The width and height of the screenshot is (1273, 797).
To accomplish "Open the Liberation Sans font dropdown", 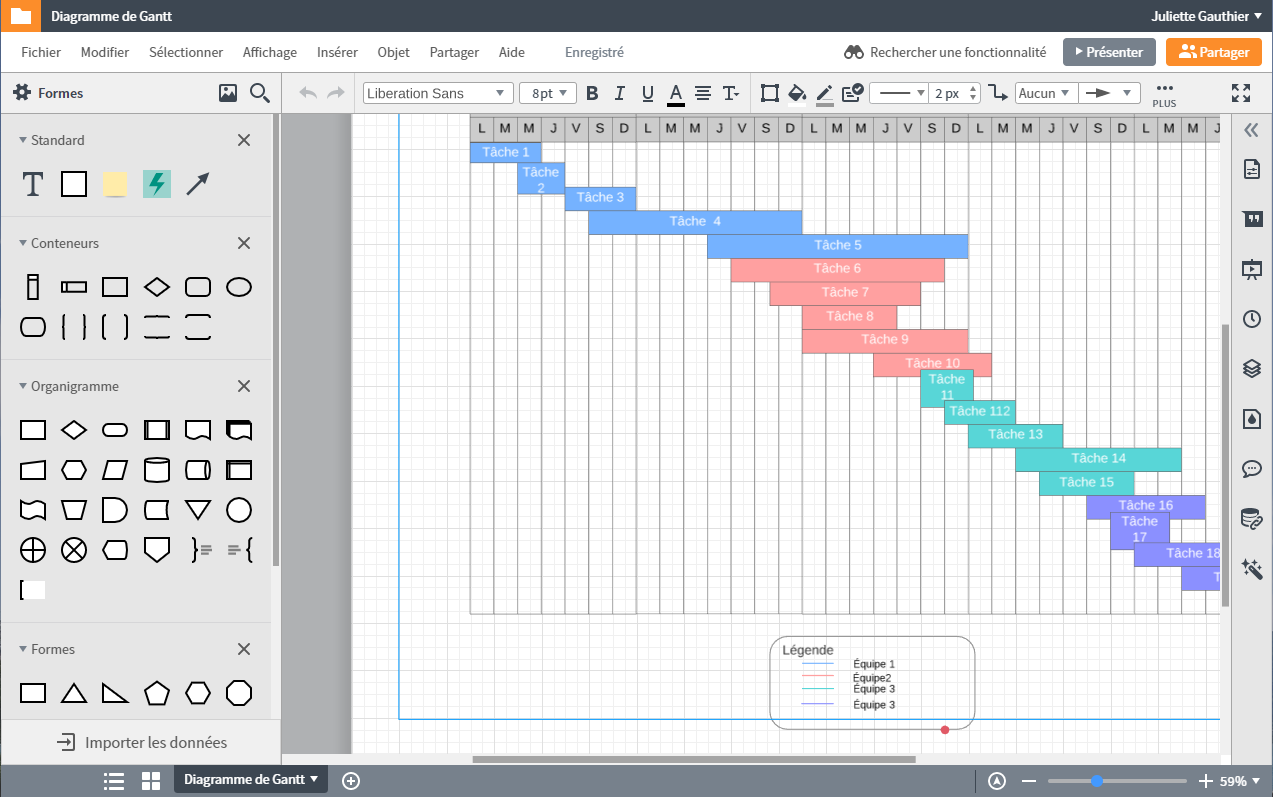I will [x=437, y=93].
